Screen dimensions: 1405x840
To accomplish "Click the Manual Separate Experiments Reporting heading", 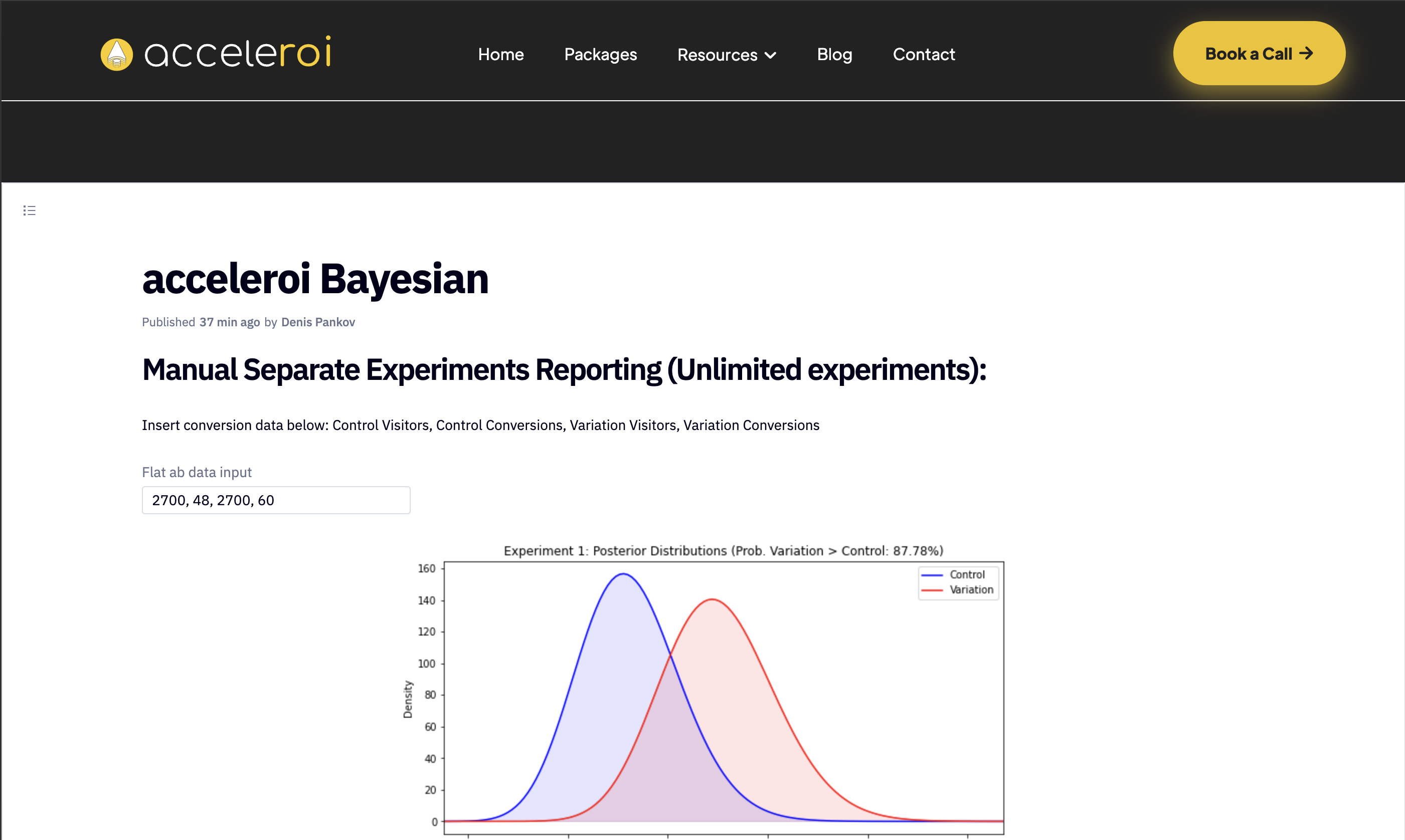I will 564,369.
